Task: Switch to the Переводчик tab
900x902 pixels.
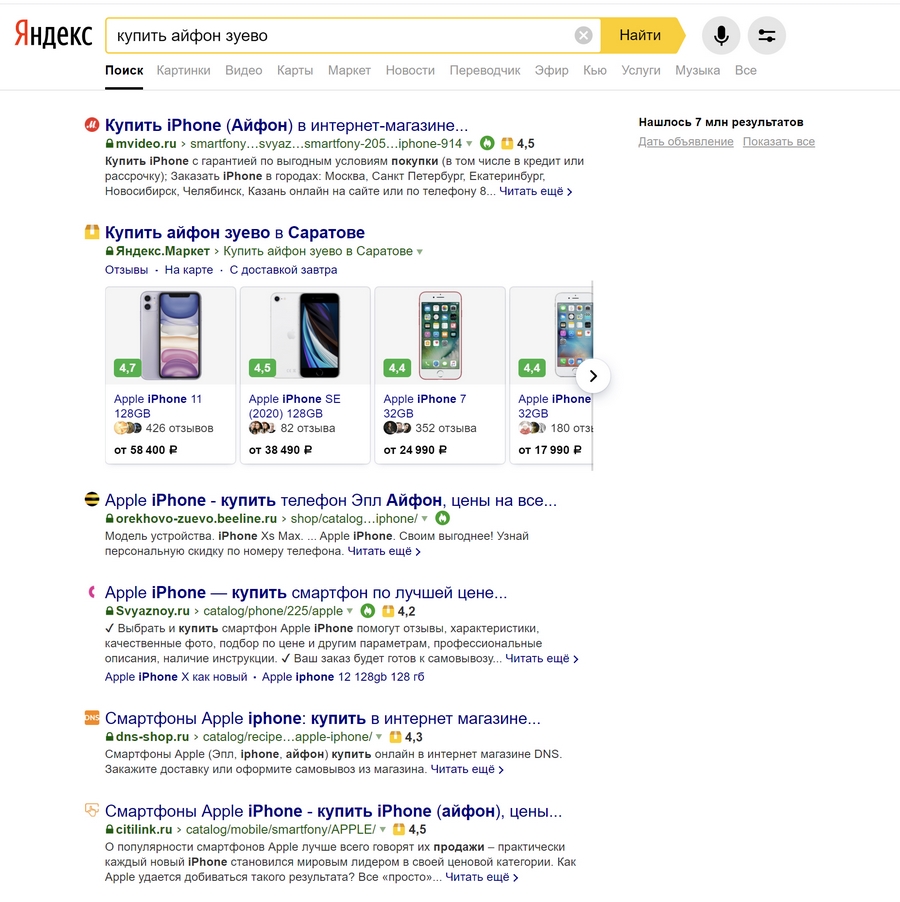Action: coord(485,70)
